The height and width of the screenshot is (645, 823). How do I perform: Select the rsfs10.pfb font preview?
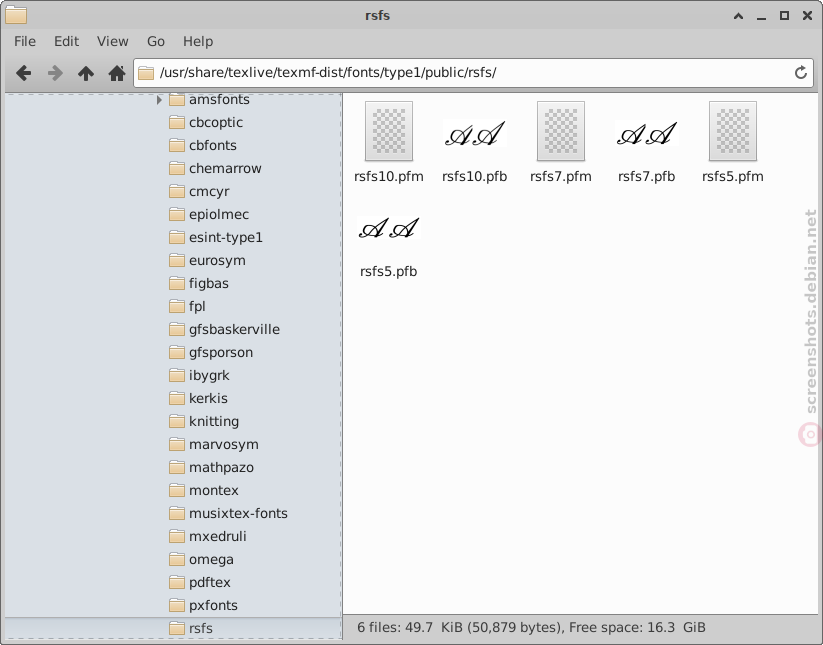(474, 133)
